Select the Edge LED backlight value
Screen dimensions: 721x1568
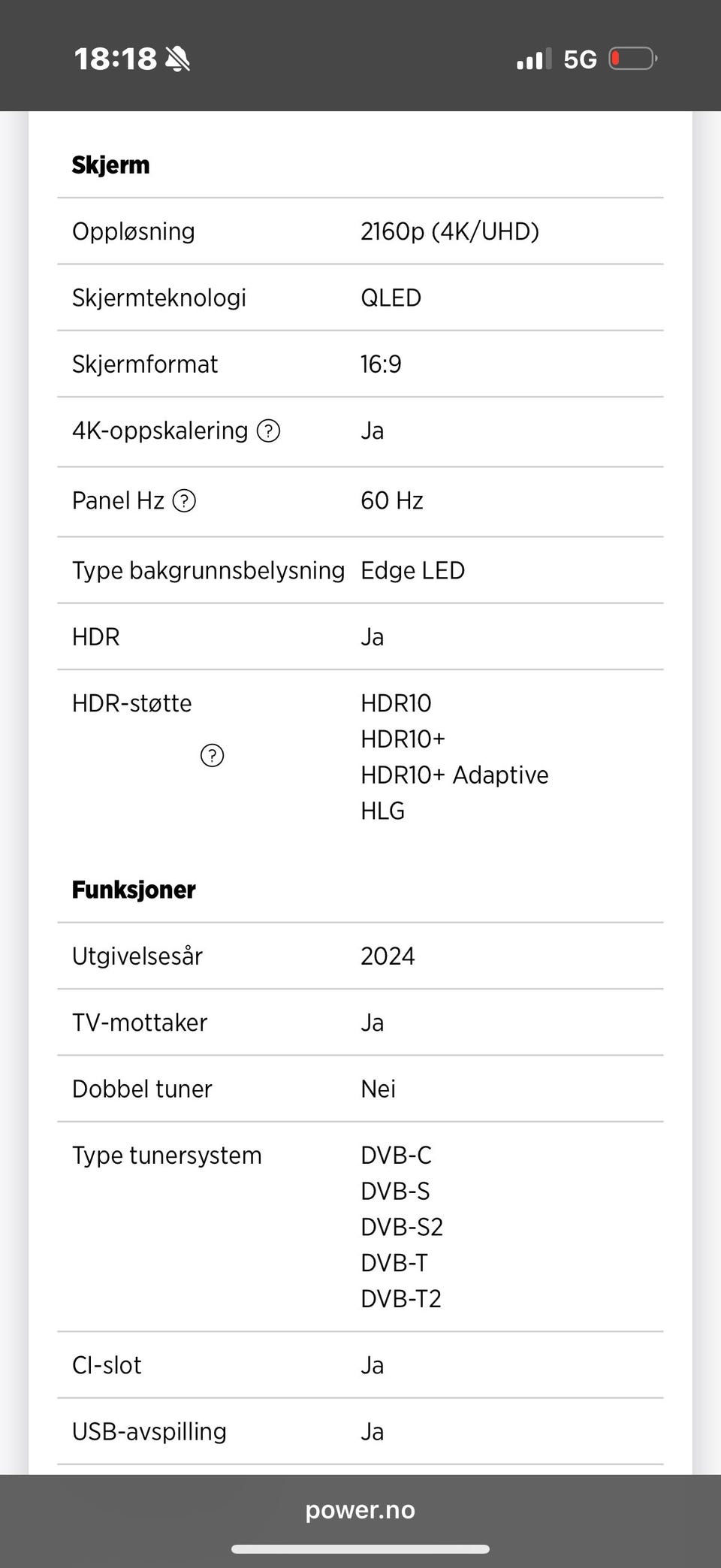413,570
